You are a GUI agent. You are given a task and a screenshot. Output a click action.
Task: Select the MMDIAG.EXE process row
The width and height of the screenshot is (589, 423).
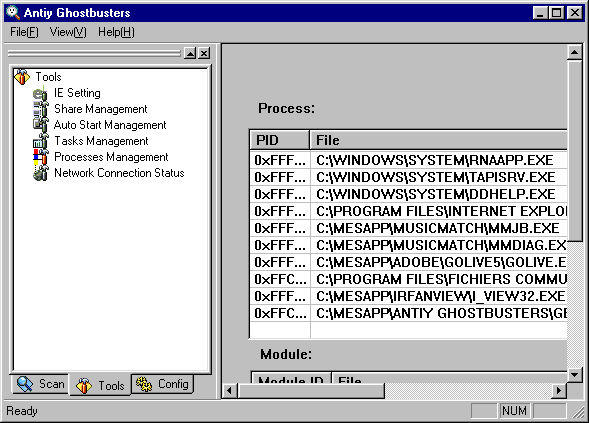click(408, 245)
